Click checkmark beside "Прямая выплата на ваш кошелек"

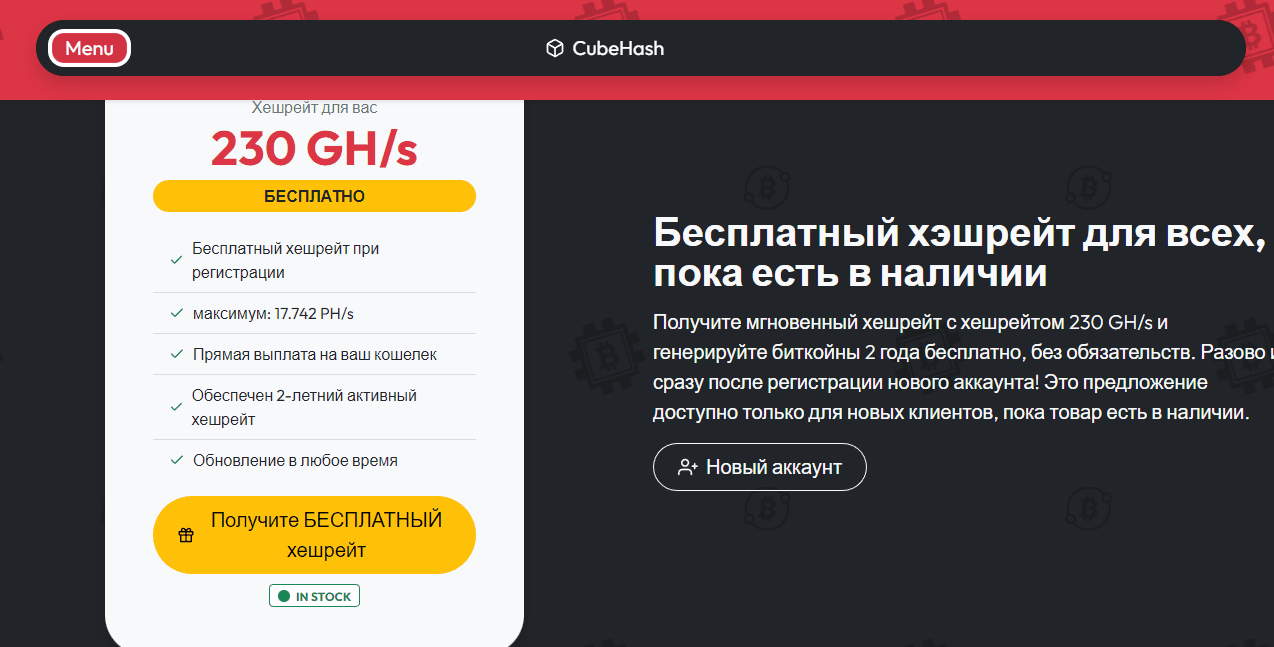(x=176, y=355)
